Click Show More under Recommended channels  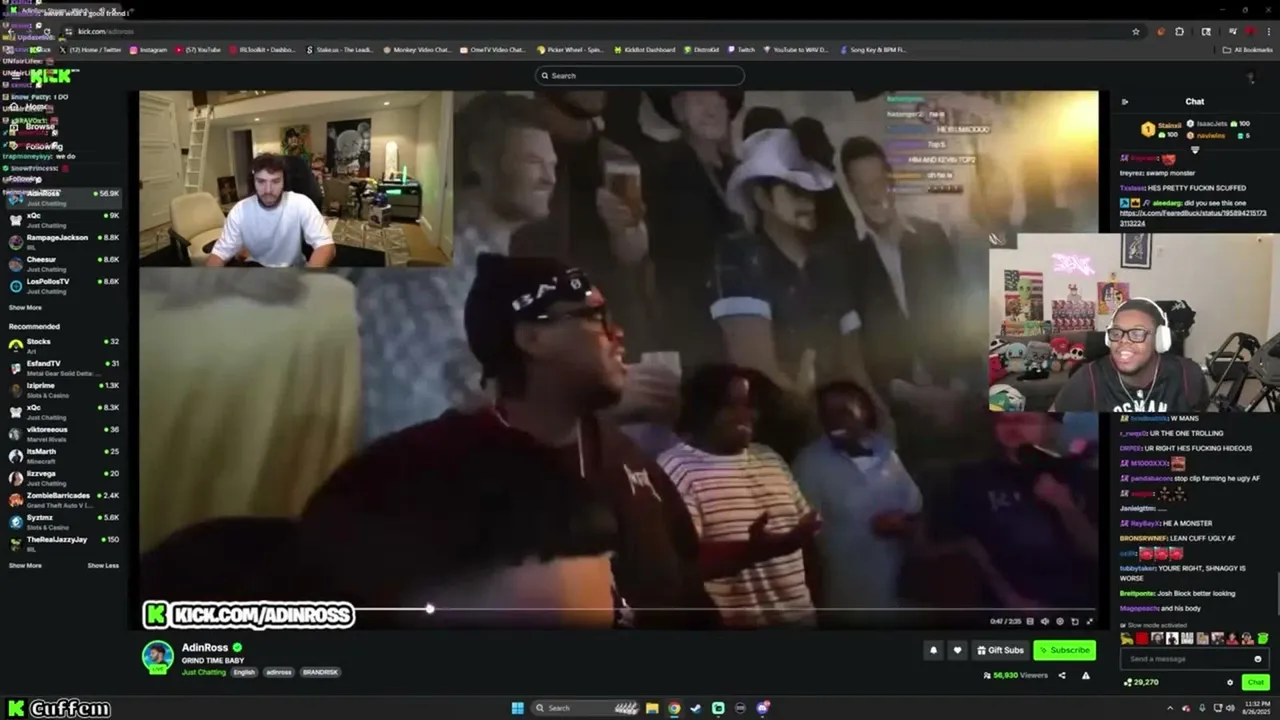[25, 565]
